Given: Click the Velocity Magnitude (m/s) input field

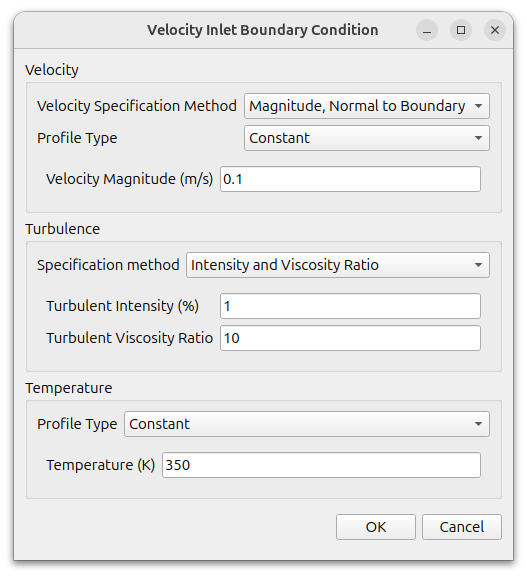Looking at the screenshot, I should (350, 179).
